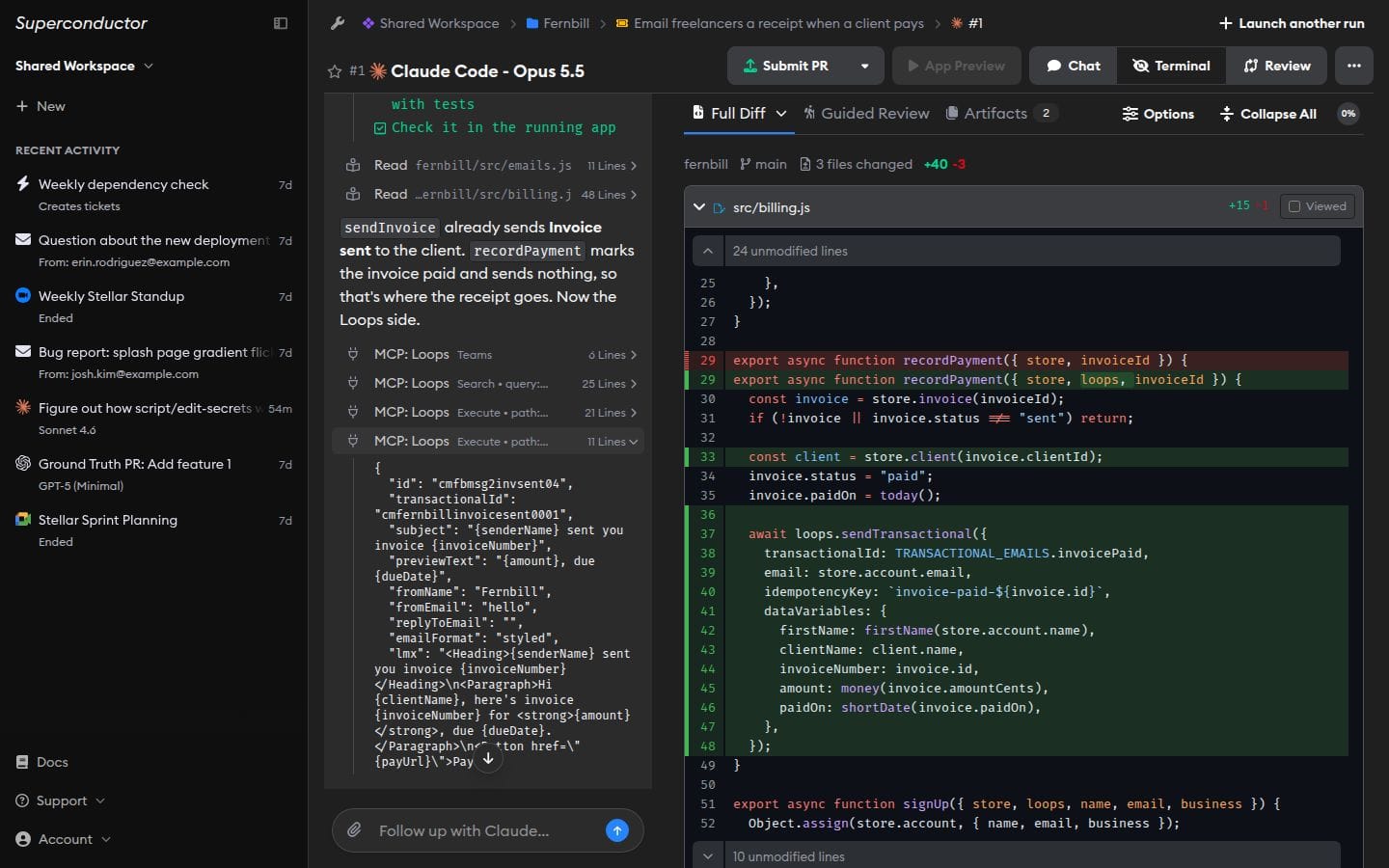Viewport: 1389px width, 868px height.
Task: Click the wrench icon in the breadcrumb bar
Action: (338, 23)
